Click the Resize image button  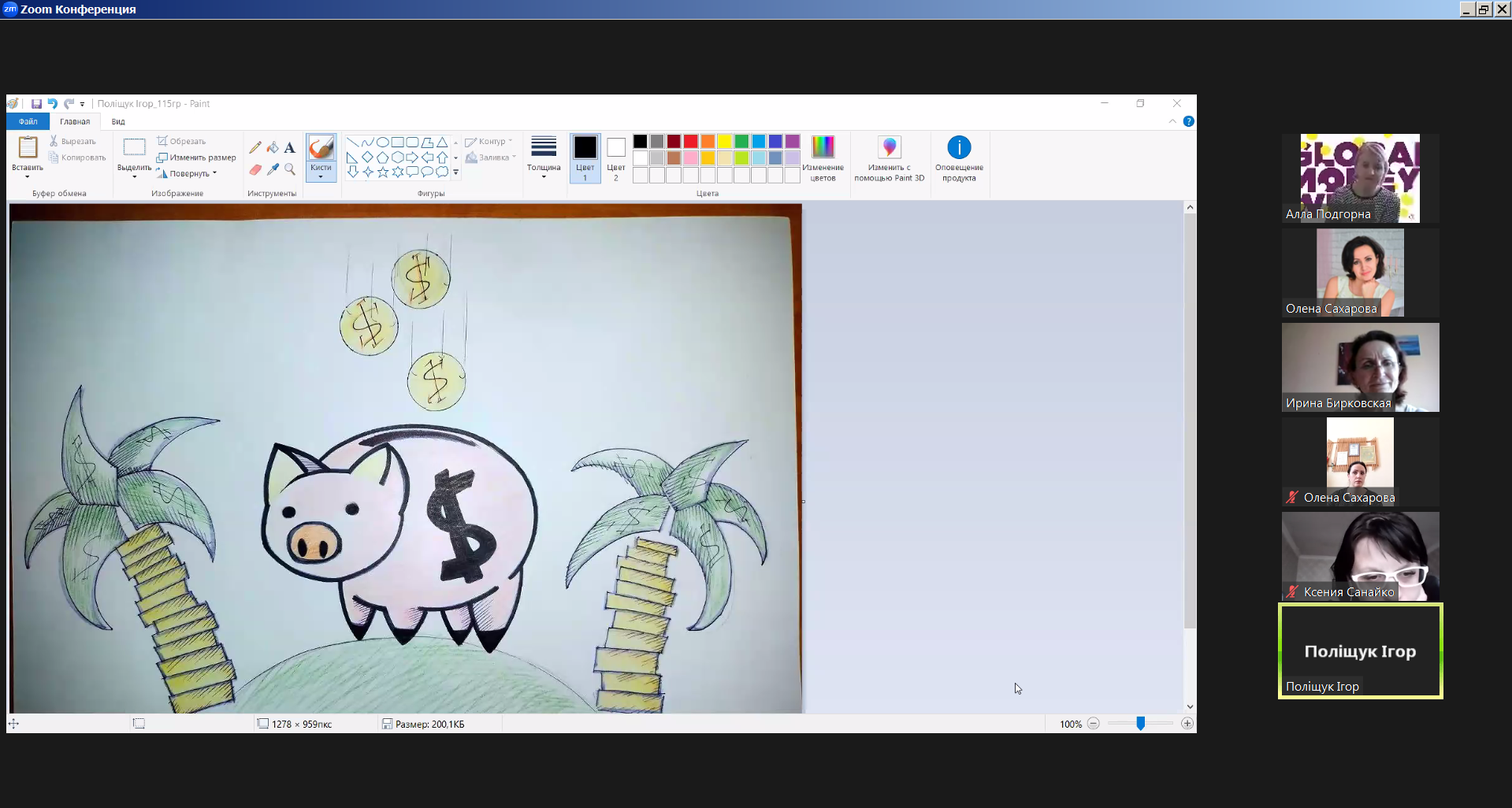(196, 158)
